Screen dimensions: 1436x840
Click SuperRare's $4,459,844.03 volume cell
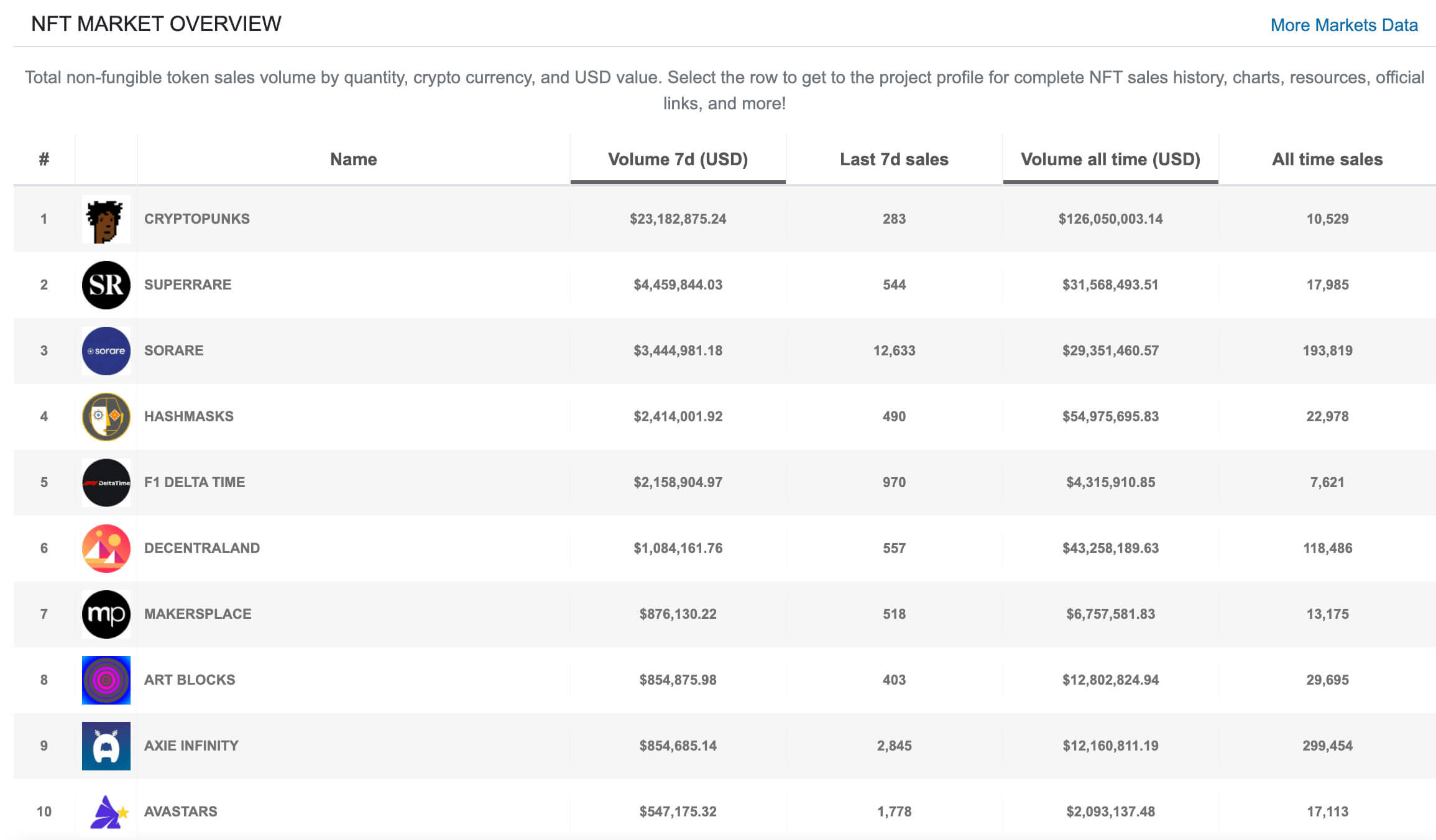[678, 285]
